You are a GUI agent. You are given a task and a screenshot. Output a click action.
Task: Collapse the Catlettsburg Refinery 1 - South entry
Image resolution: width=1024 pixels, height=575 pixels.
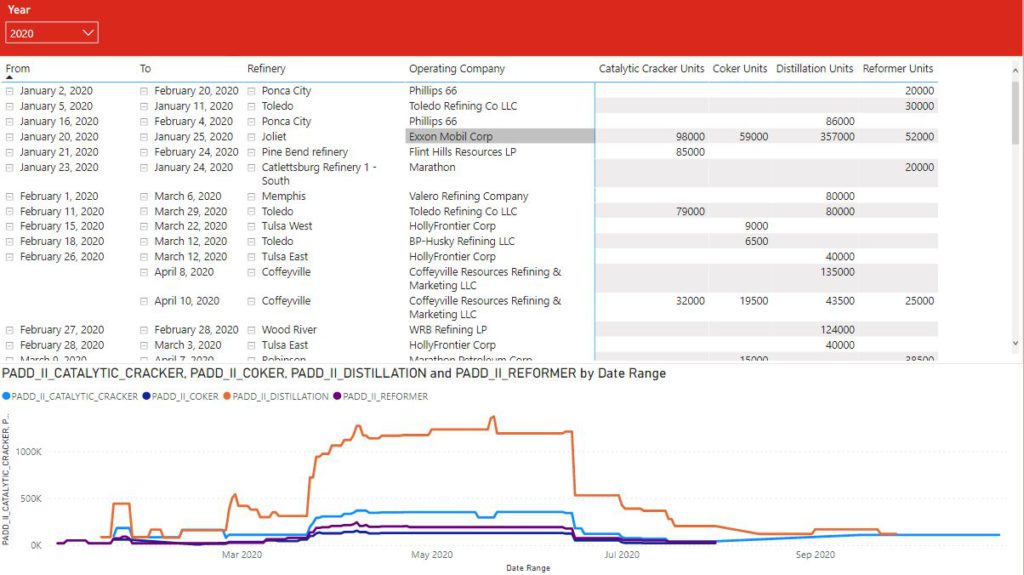251,168
